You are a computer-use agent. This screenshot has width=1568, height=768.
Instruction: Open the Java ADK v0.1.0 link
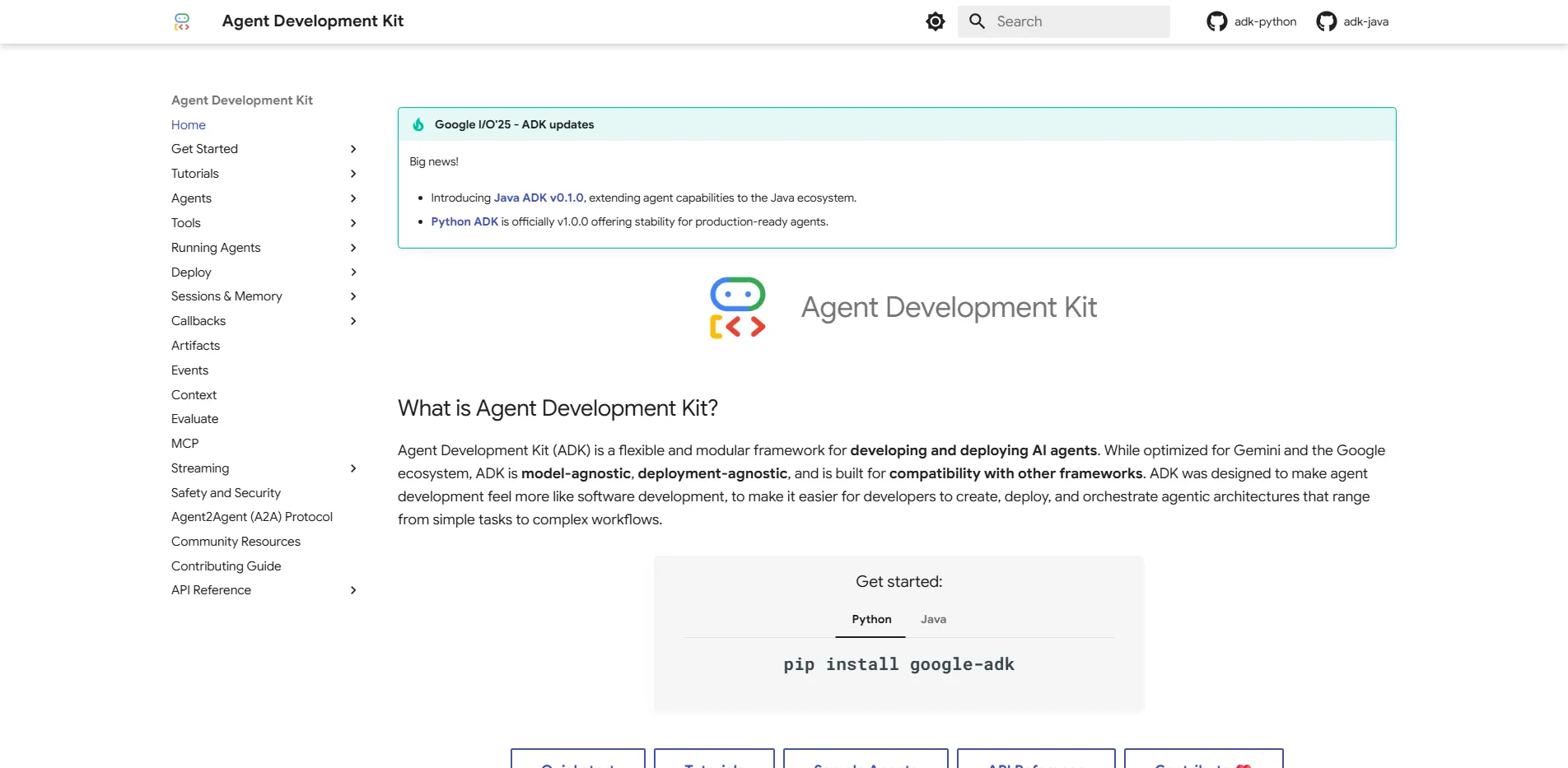[537, 198]
